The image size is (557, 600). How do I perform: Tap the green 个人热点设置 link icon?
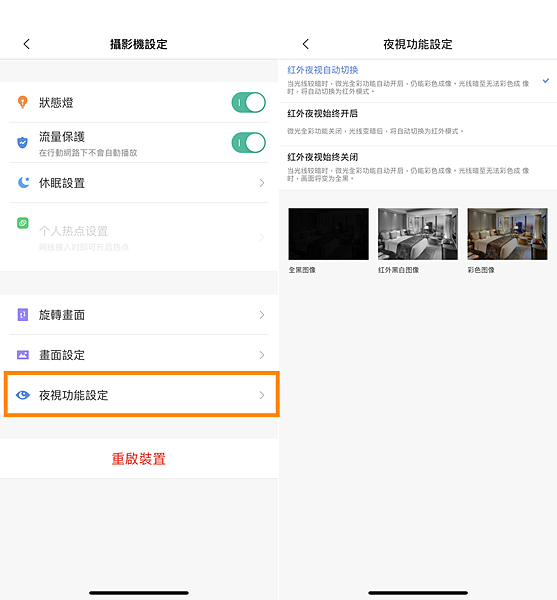[23, 223]
